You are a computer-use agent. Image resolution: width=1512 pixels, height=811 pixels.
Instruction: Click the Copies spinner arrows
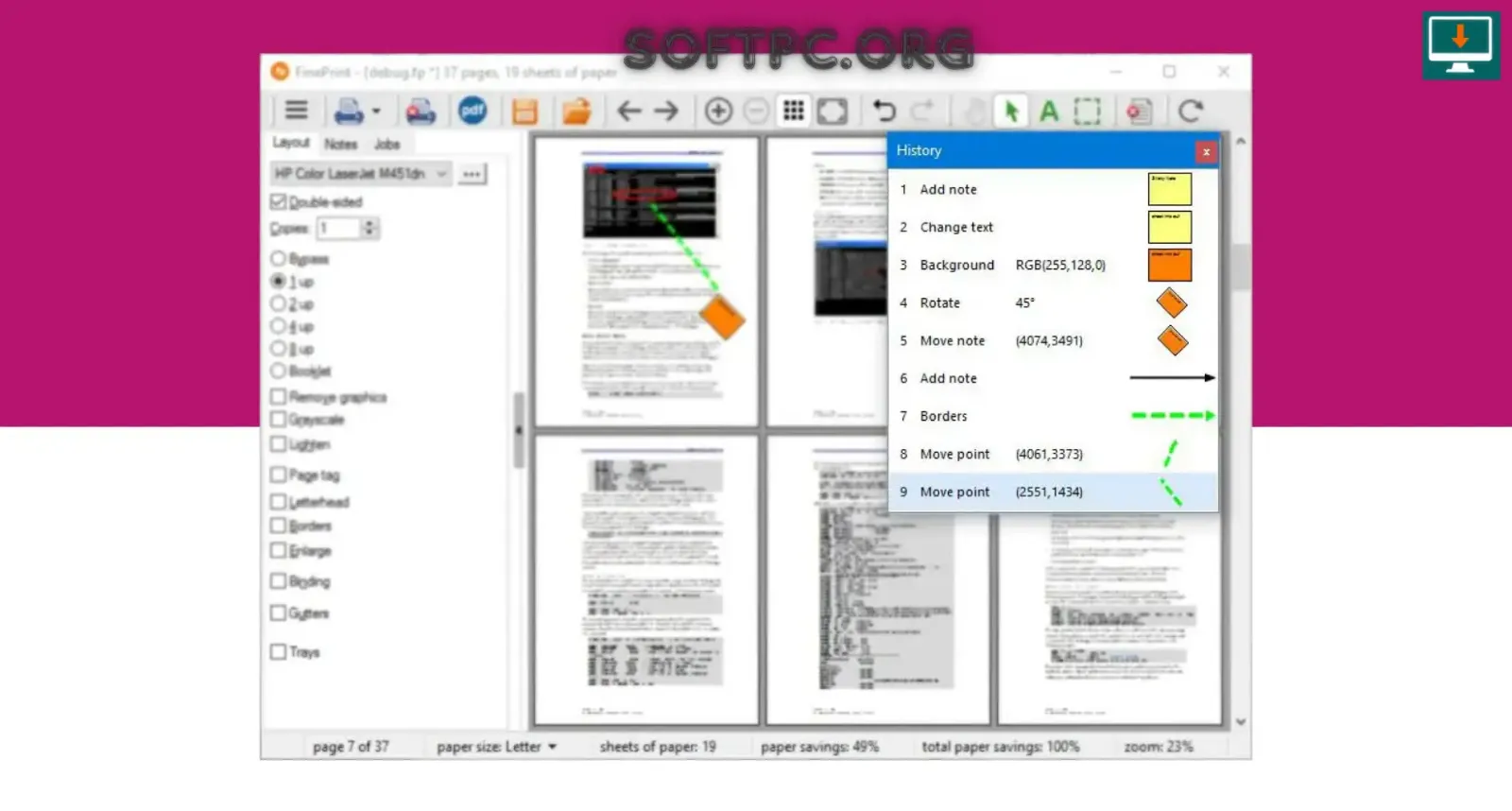point(369,228)
